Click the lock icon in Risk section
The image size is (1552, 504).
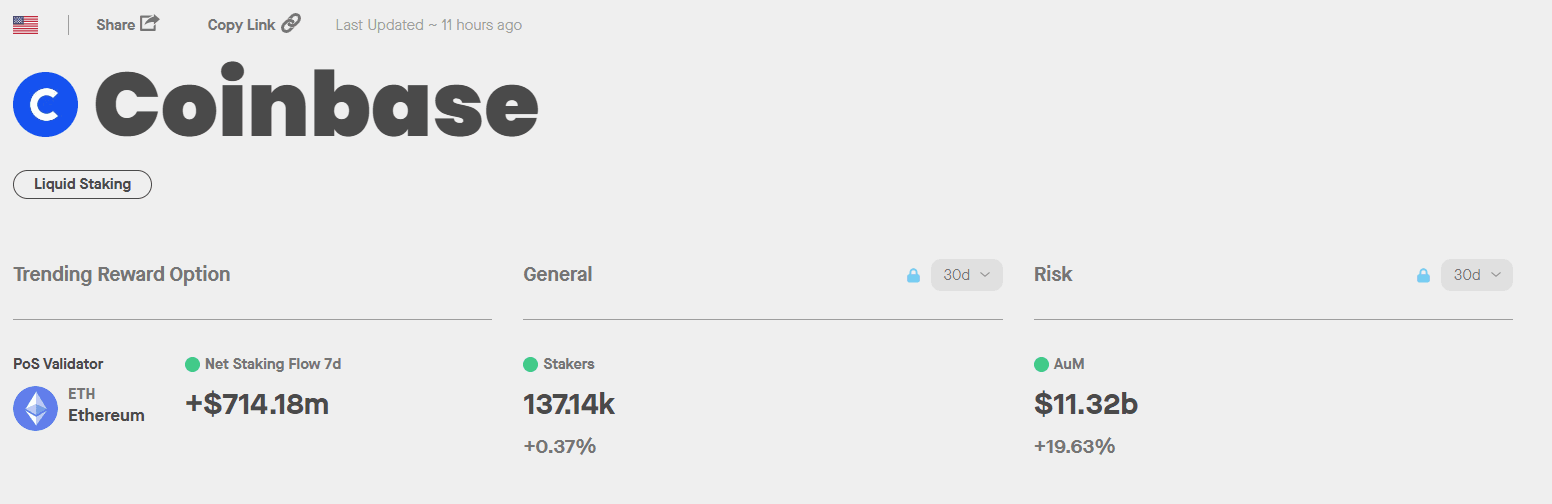[x=1423, y=275]
